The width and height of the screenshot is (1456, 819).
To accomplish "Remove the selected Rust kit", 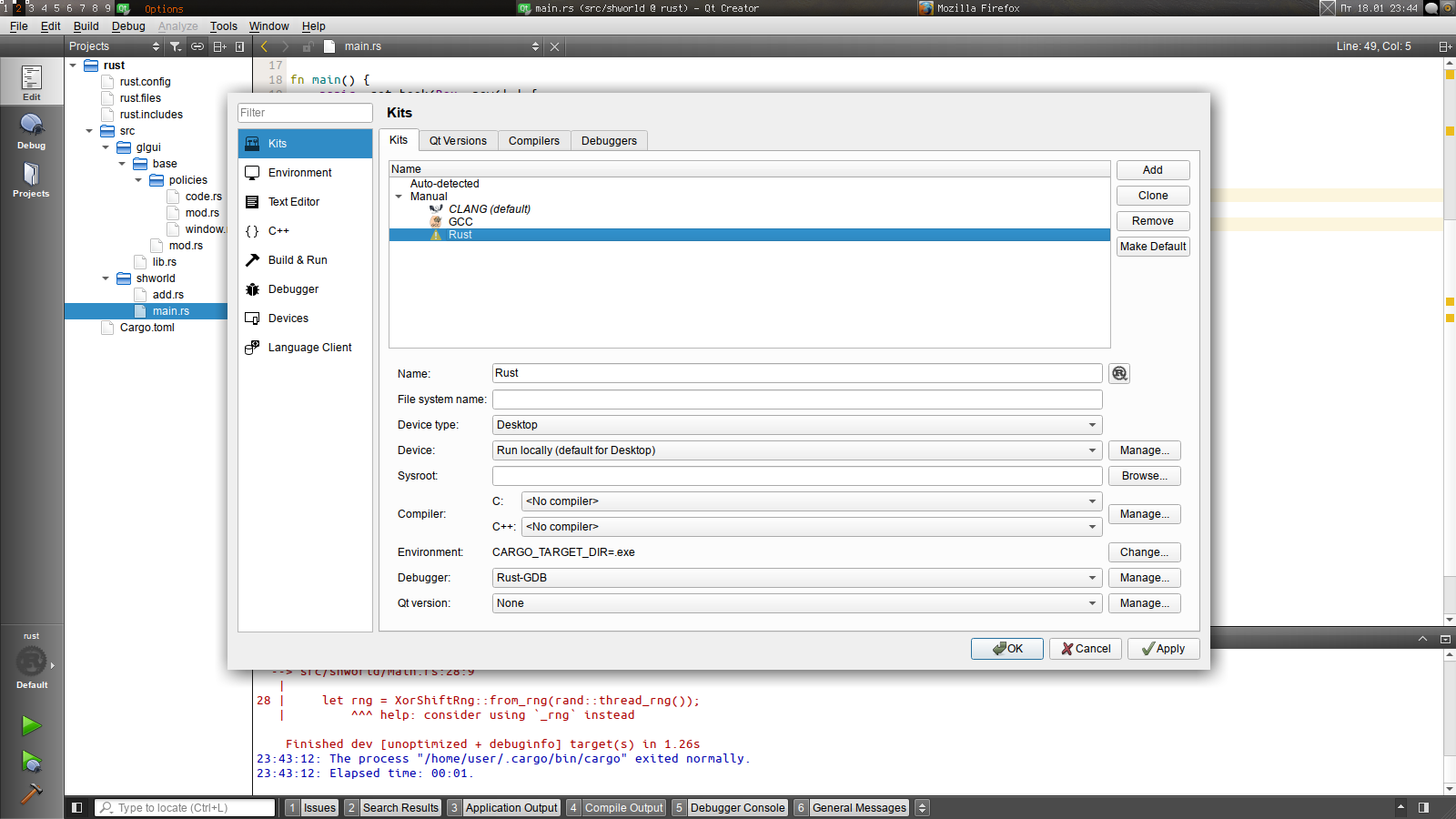I will [1153, 221].
